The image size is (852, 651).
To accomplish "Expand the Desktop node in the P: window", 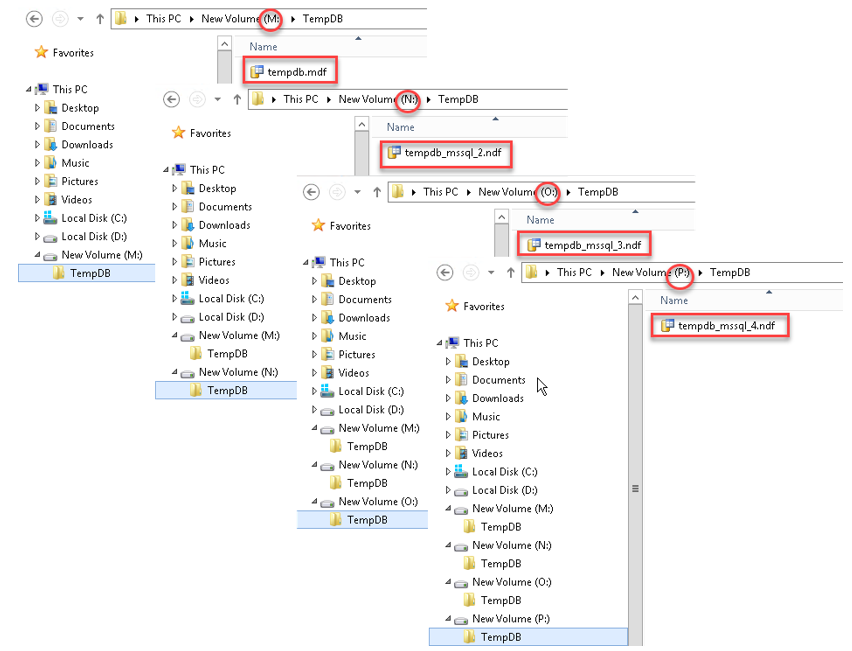I will click(447, 362).
